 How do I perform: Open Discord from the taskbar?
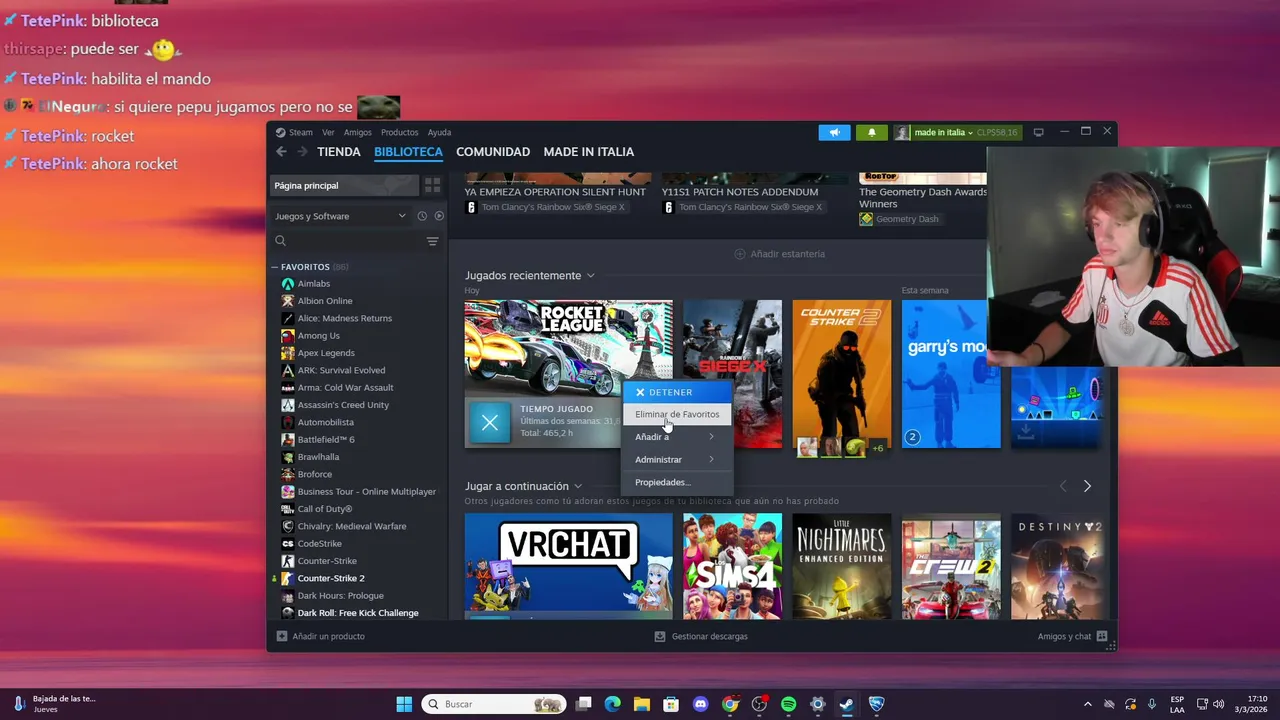(x=701, y=704)
